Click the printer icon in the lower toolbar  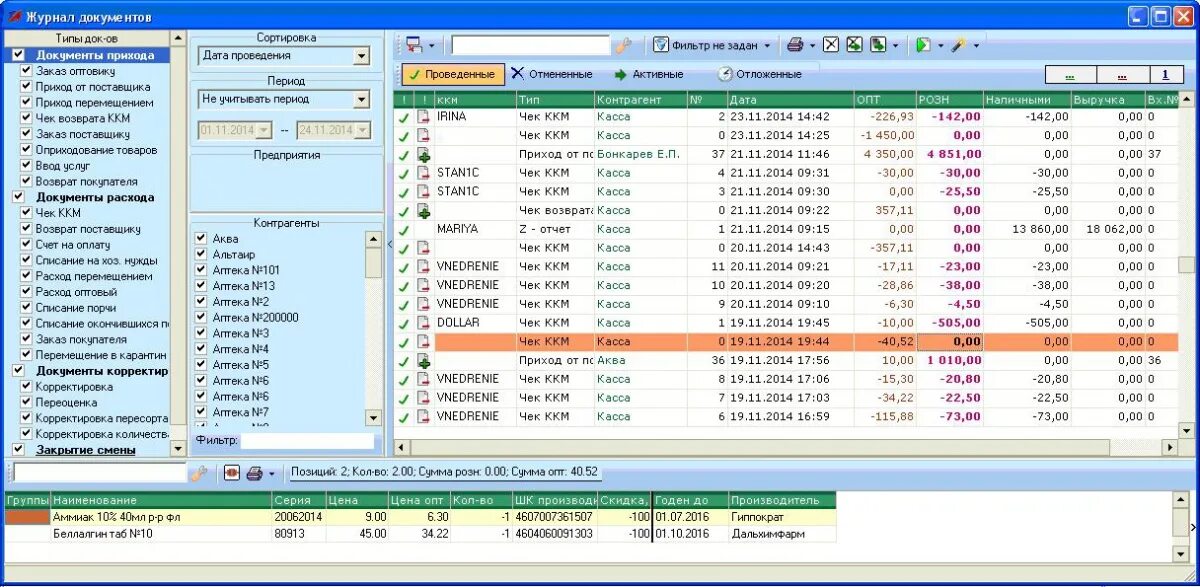(255, 473)
